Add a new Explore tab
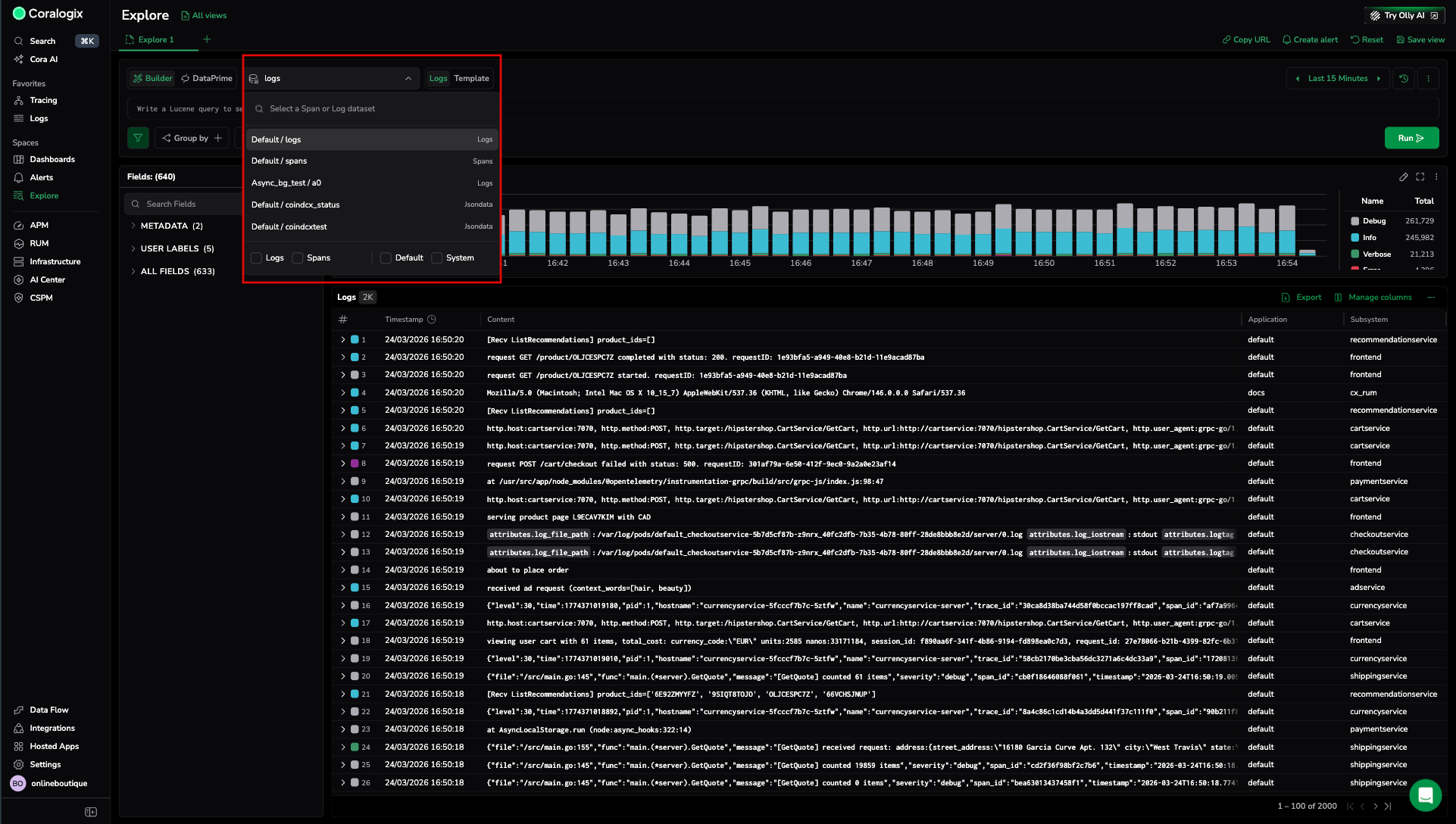The width and height of the screenshot is (1456, 824). pyautogui.click(x=207, y=39)
